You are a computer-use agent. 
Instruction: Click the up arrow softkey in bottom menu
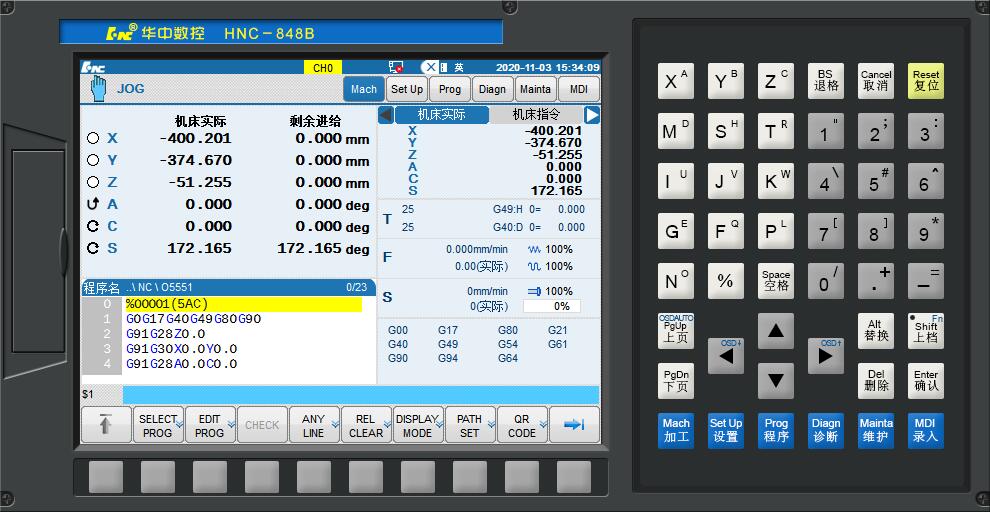point(105,425)
